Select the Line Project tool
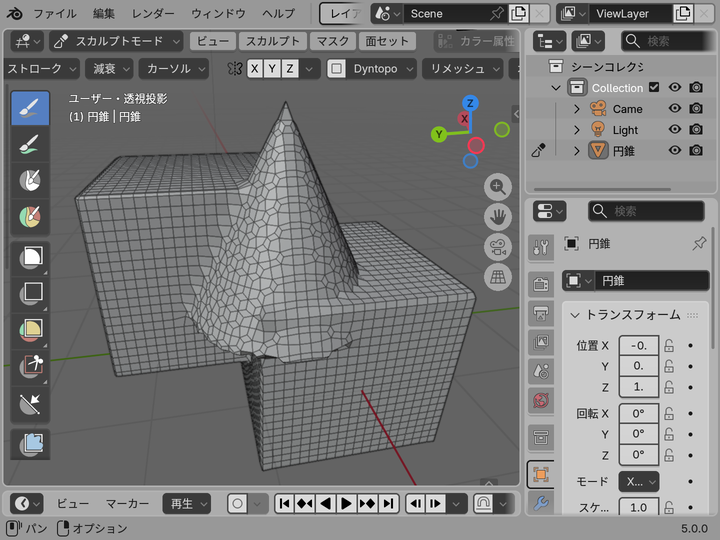Image resolution: width=720 pixels, height=540 pixels. point(30,403)
